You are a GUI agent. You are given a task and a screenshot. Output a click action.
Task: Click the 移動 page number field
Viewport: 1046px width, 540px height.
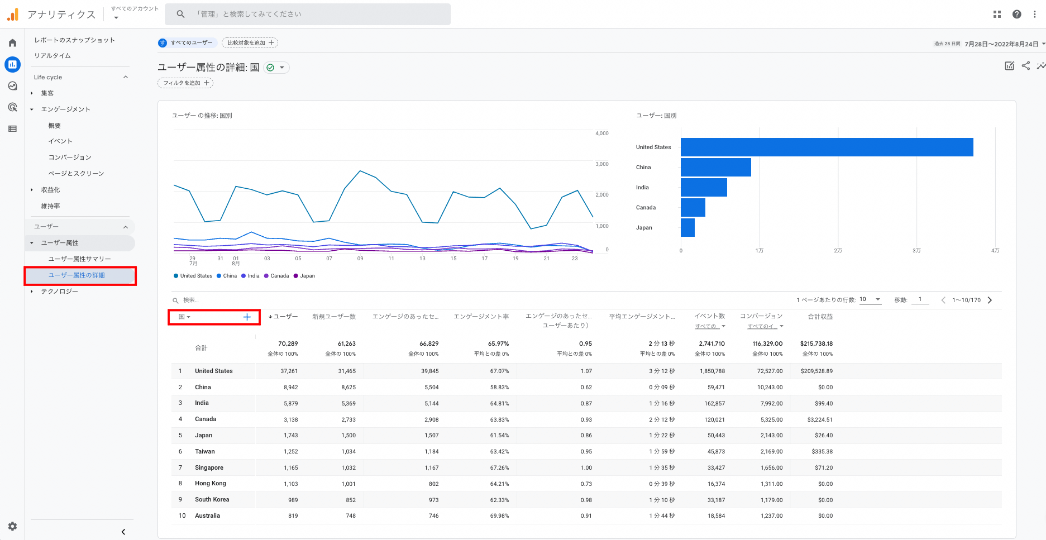[920, 300]
